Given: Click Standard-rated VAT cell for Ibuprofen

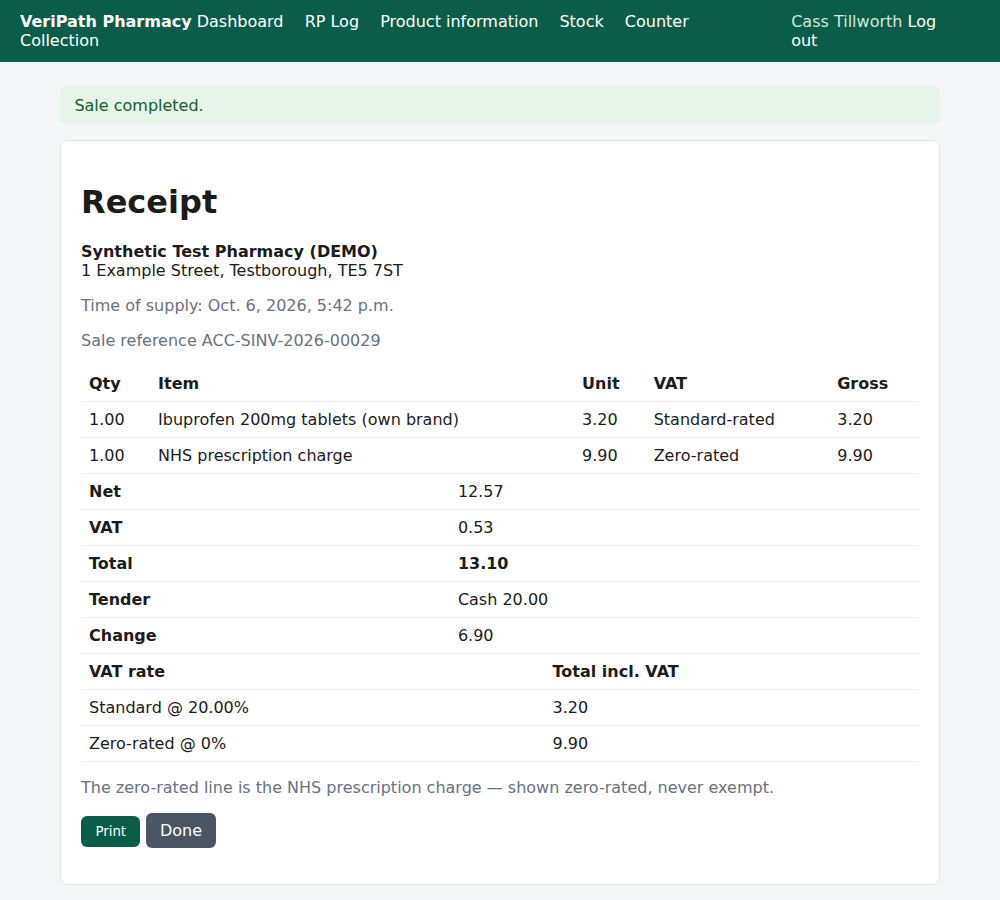Looking at the screenshot, I should pyautogui.click(x=714, y=420).
